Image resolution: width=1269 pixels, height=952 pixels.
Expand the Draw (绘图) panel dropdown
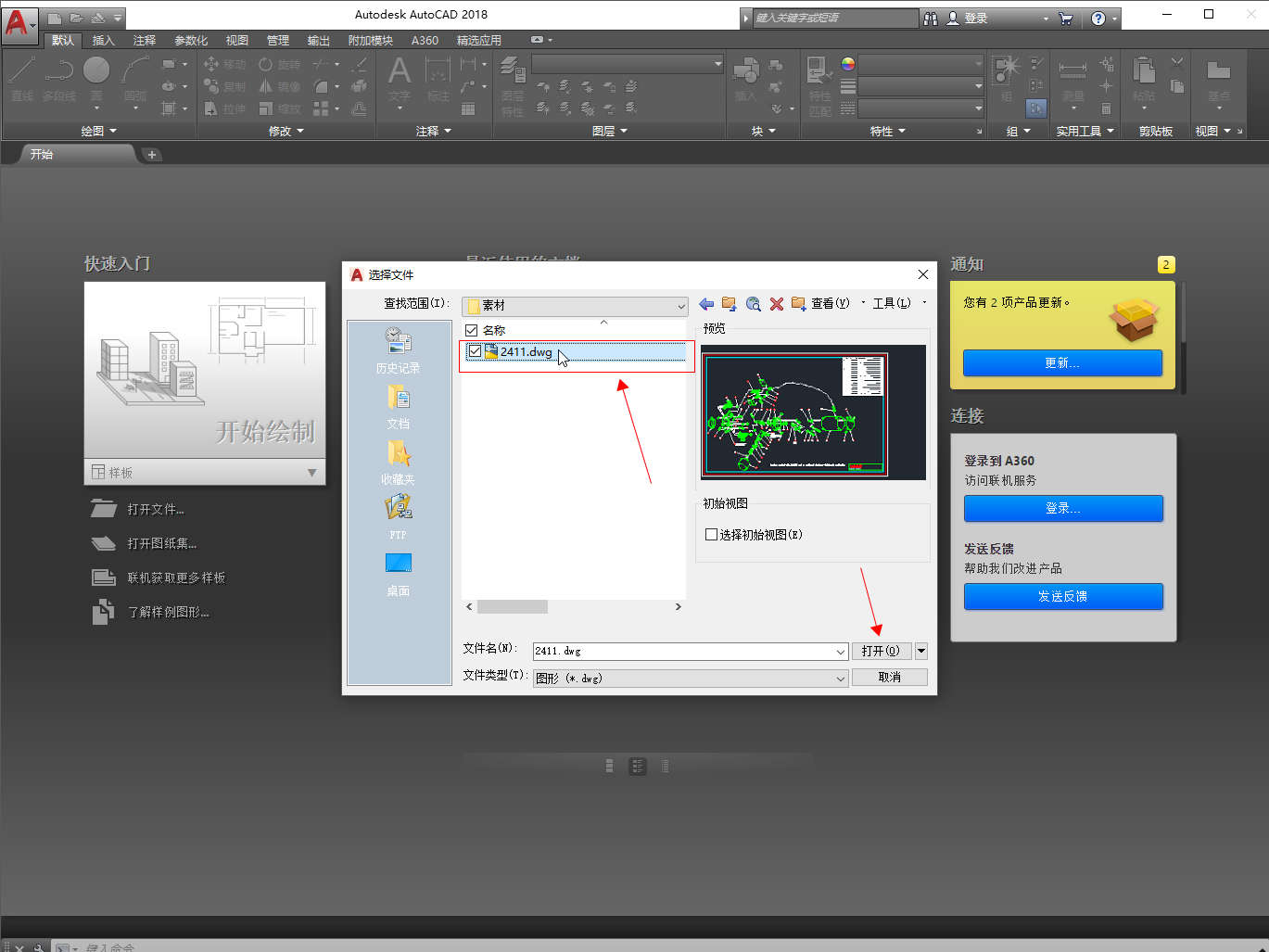99,131
